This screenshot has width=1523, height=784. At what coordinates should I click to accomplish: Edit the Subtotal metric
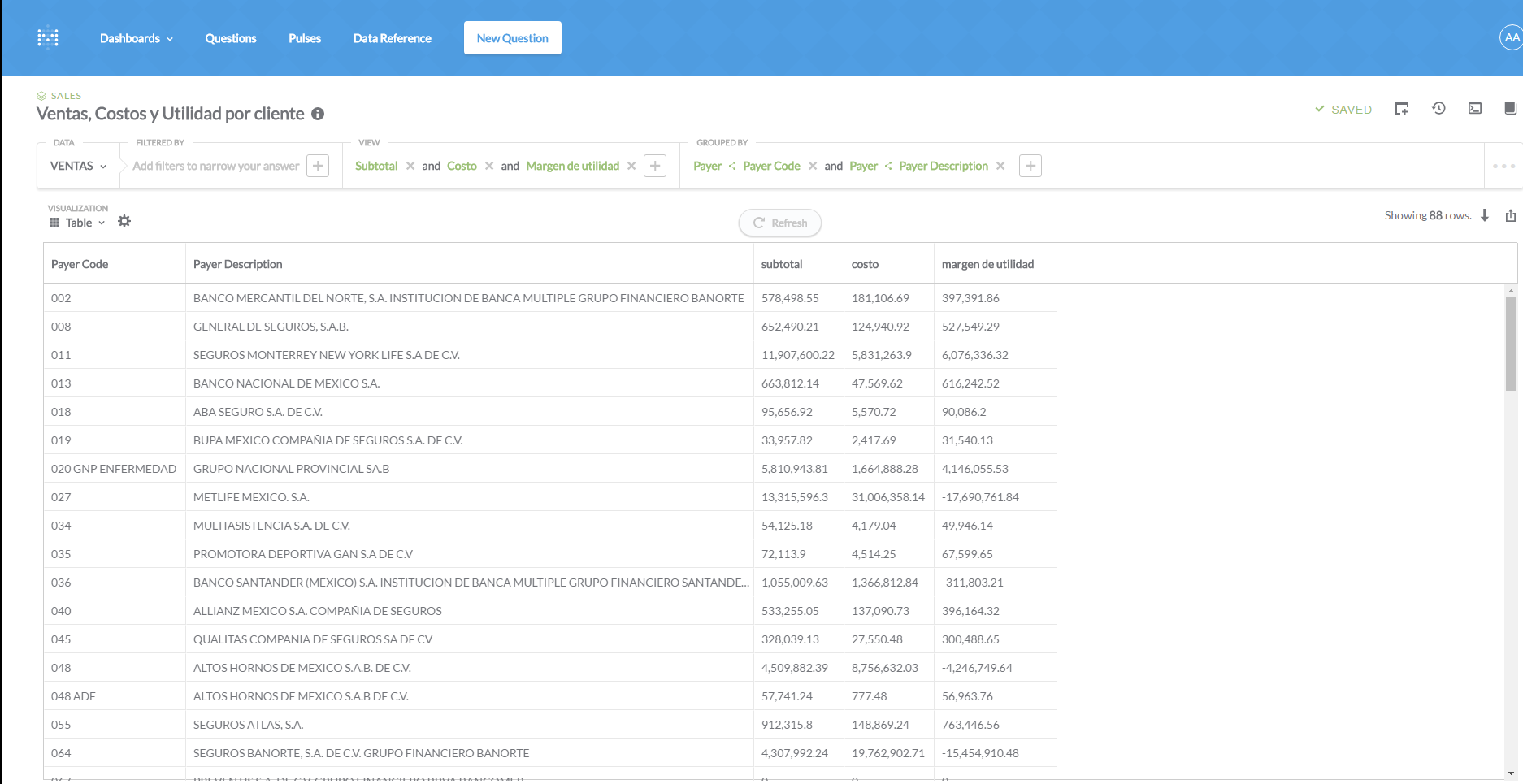[376, 166]
